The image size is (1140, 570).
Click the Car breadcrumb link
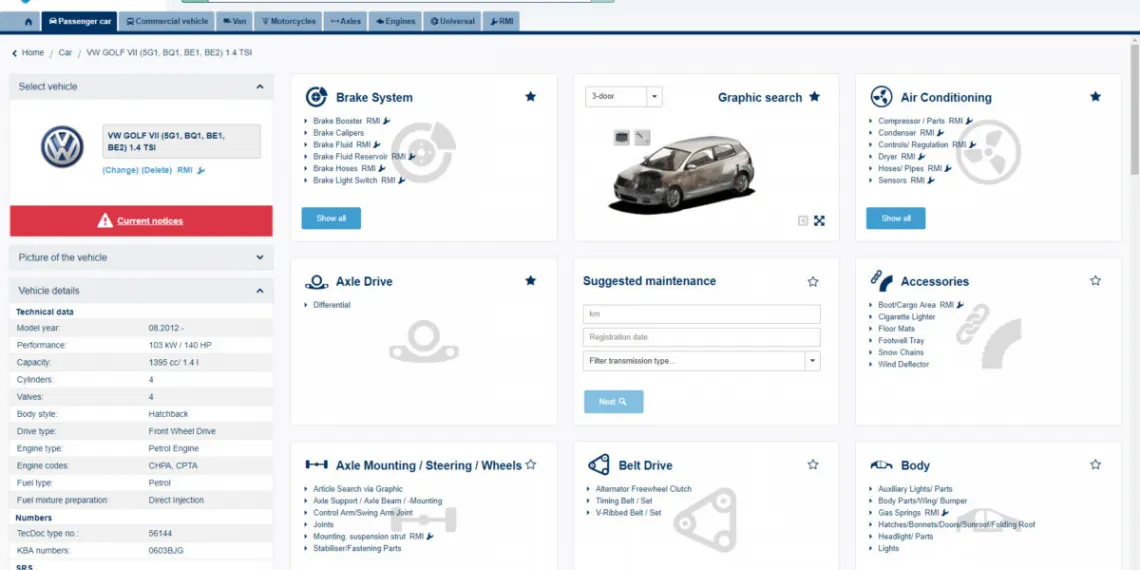click(65, 53)
